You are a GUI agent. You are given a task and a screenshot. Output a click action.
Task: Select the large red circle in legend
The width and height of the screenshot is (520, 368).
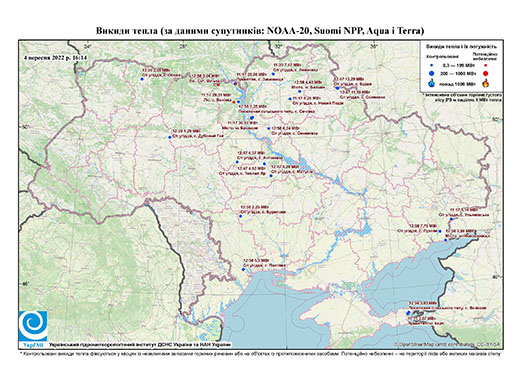pyautogui.click(x=486, y=73)
